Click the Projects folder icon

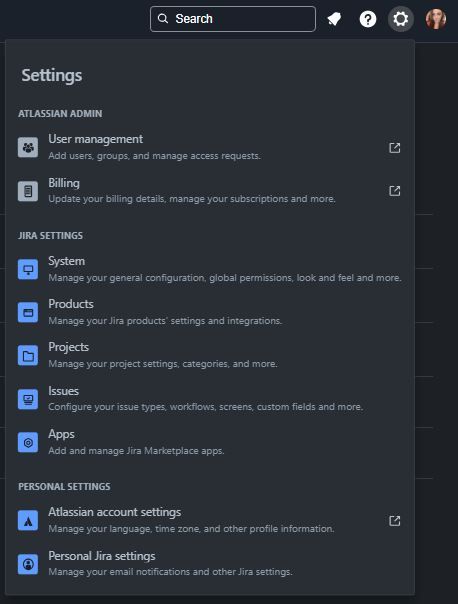coord(28,356)
